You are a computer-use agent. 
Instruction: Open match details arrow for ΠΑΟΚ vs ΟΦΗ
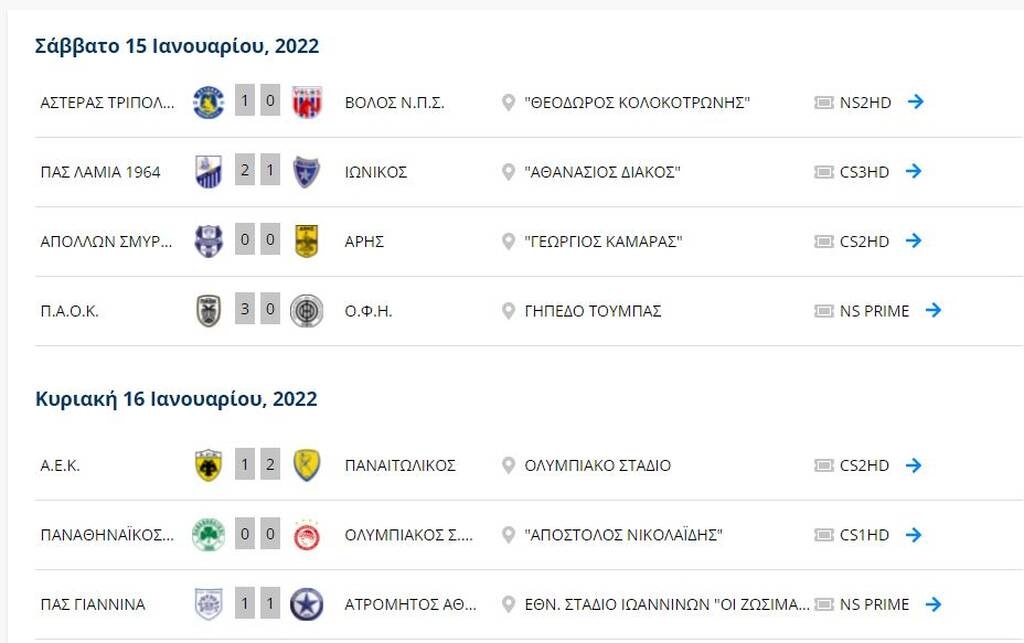tap(933, 311)
